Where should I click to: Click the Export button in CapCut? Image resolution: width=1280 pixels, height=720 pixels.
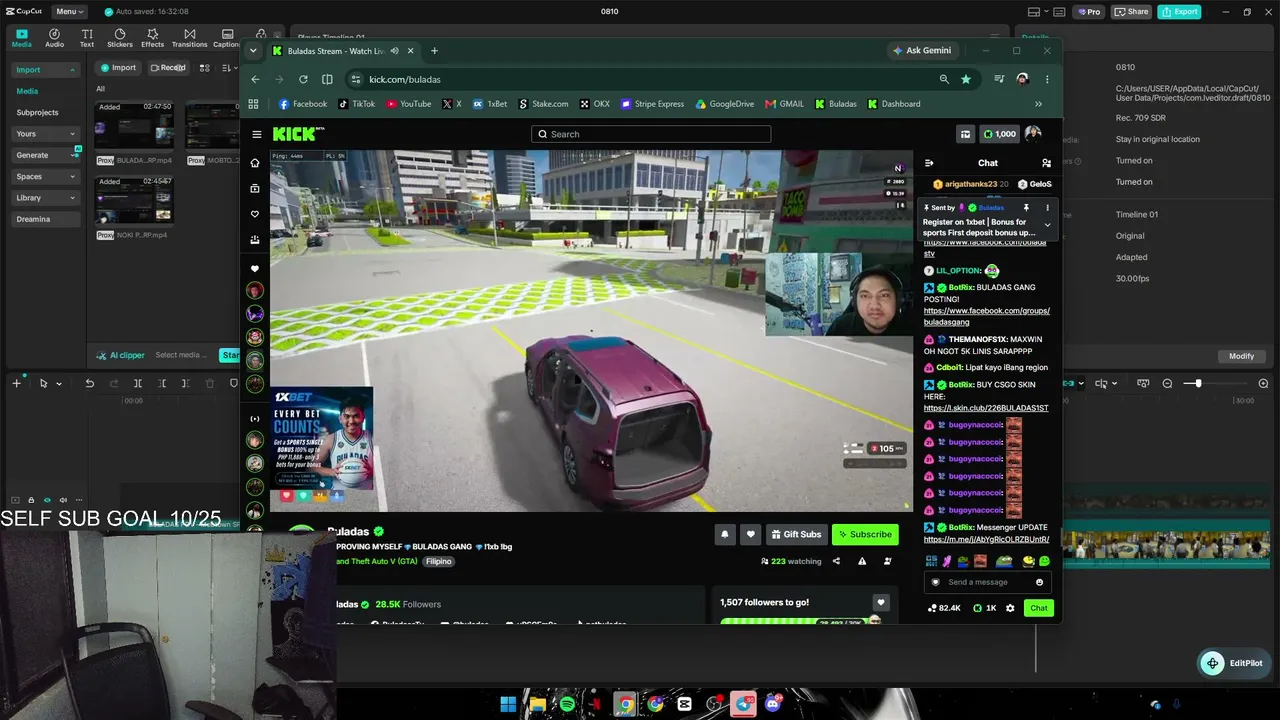click(x=1179, y=12)
